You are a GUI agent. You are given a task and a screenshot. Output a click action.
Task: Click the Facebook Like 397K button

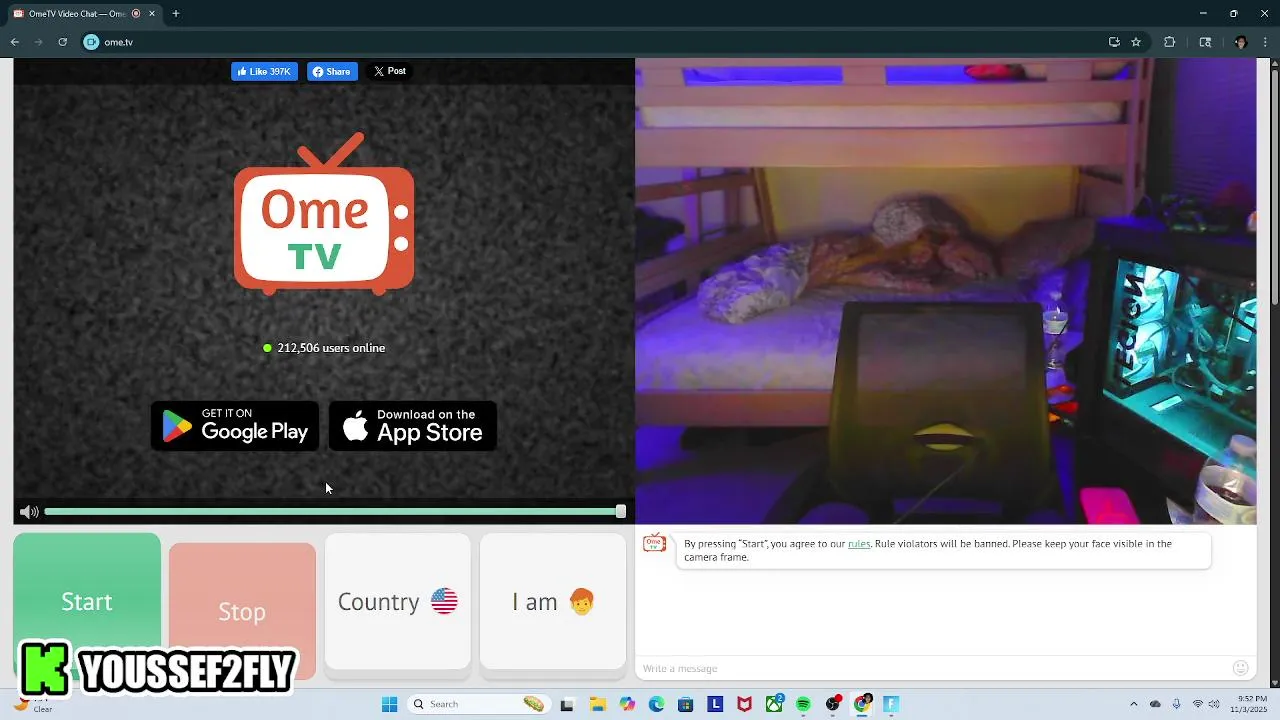pos(264,71)
